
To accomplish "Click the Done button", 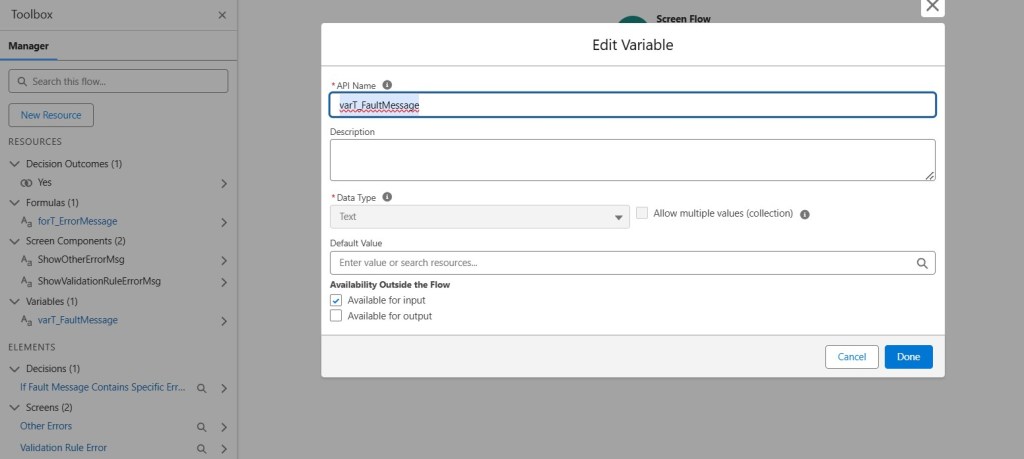I will click(x=908, y=357).
